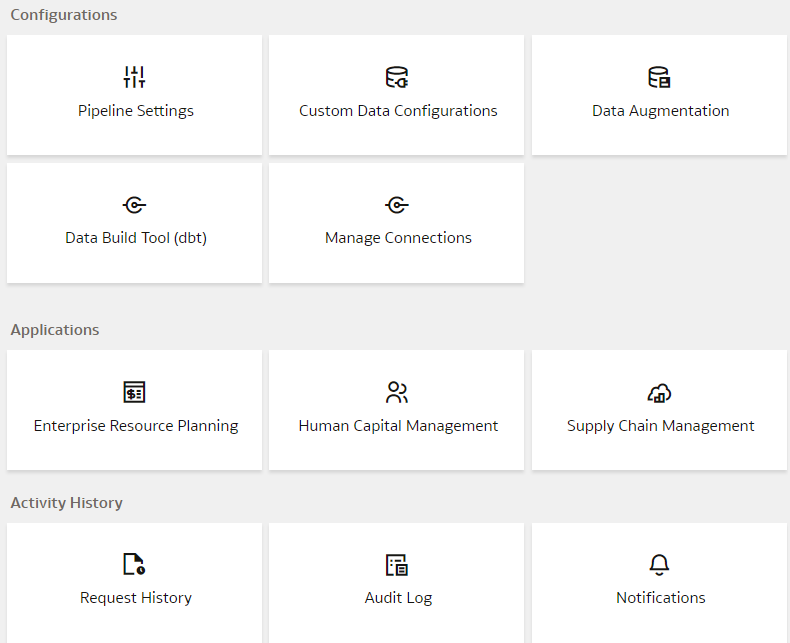Viewport: 790px width, 643px height.
Task: View the Request History label
Action: (136, 598)
